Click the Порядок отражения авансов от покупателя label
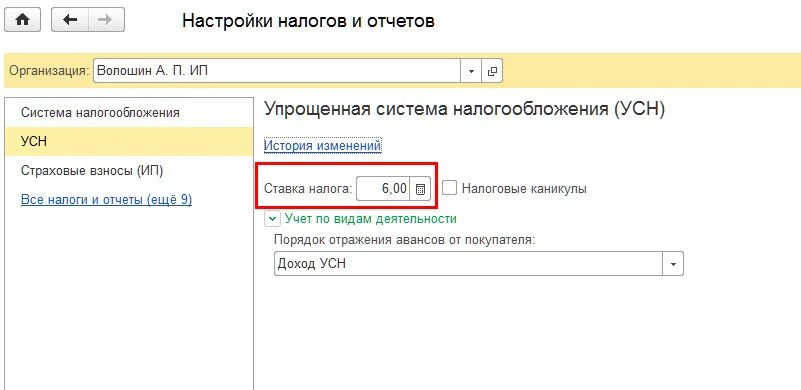Viewport: 801px width, 390px height. coord(405,239)
